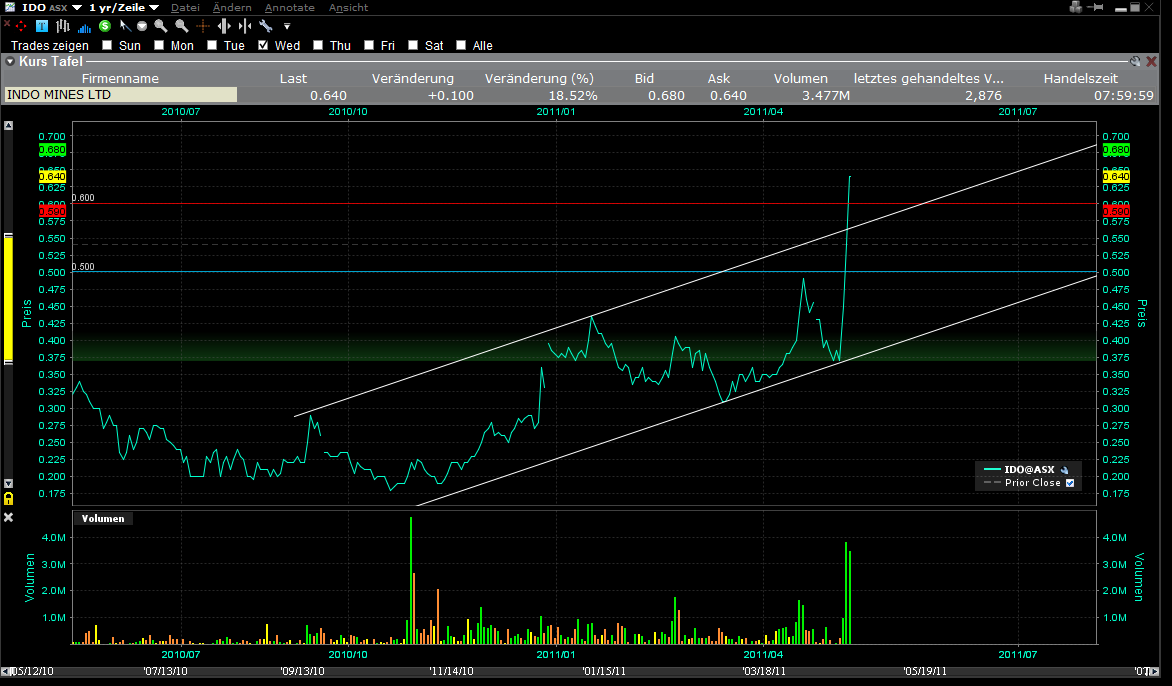Select the INDO MINES LTD name cell

[x=120, y=95]
